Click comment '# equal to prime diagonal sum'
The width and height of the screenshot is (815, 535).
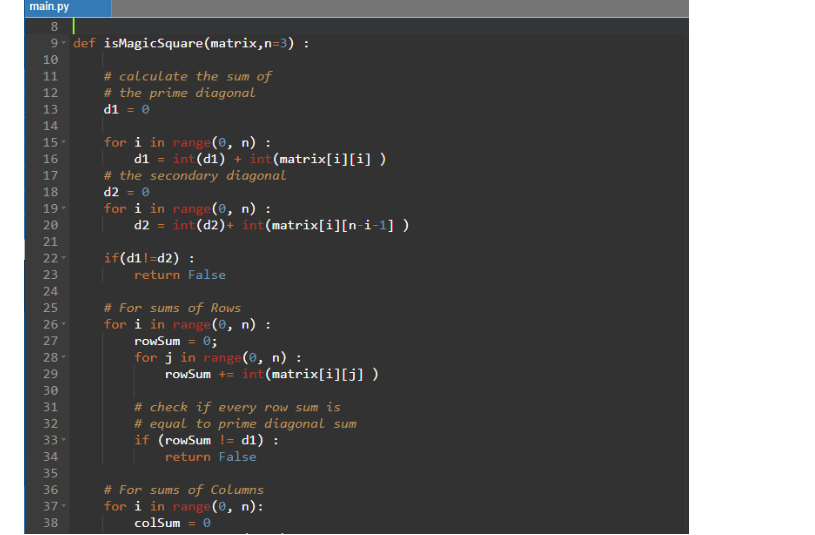point(245,424)
